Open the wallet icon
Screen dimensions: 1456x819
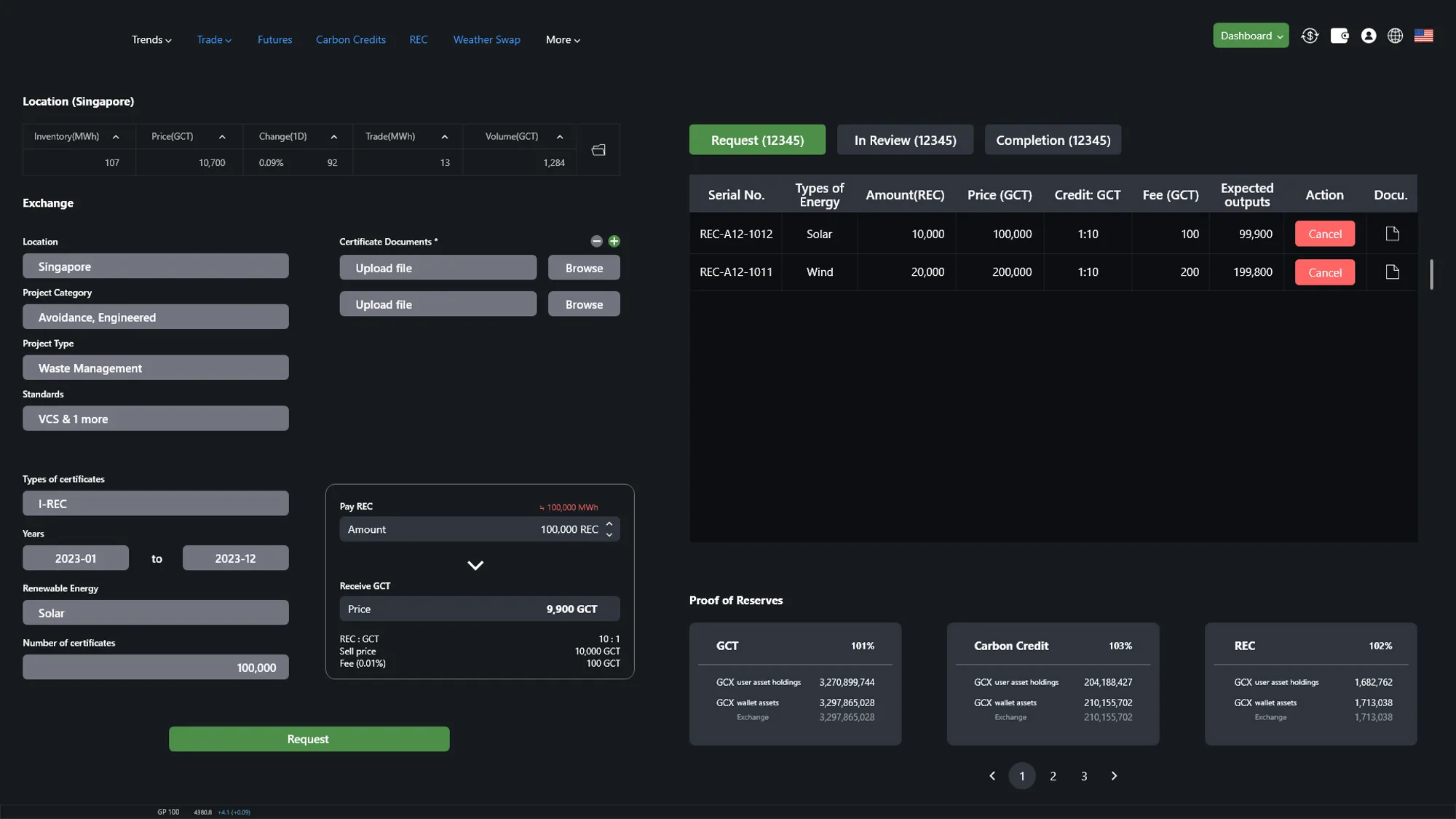click(1340, 36)
